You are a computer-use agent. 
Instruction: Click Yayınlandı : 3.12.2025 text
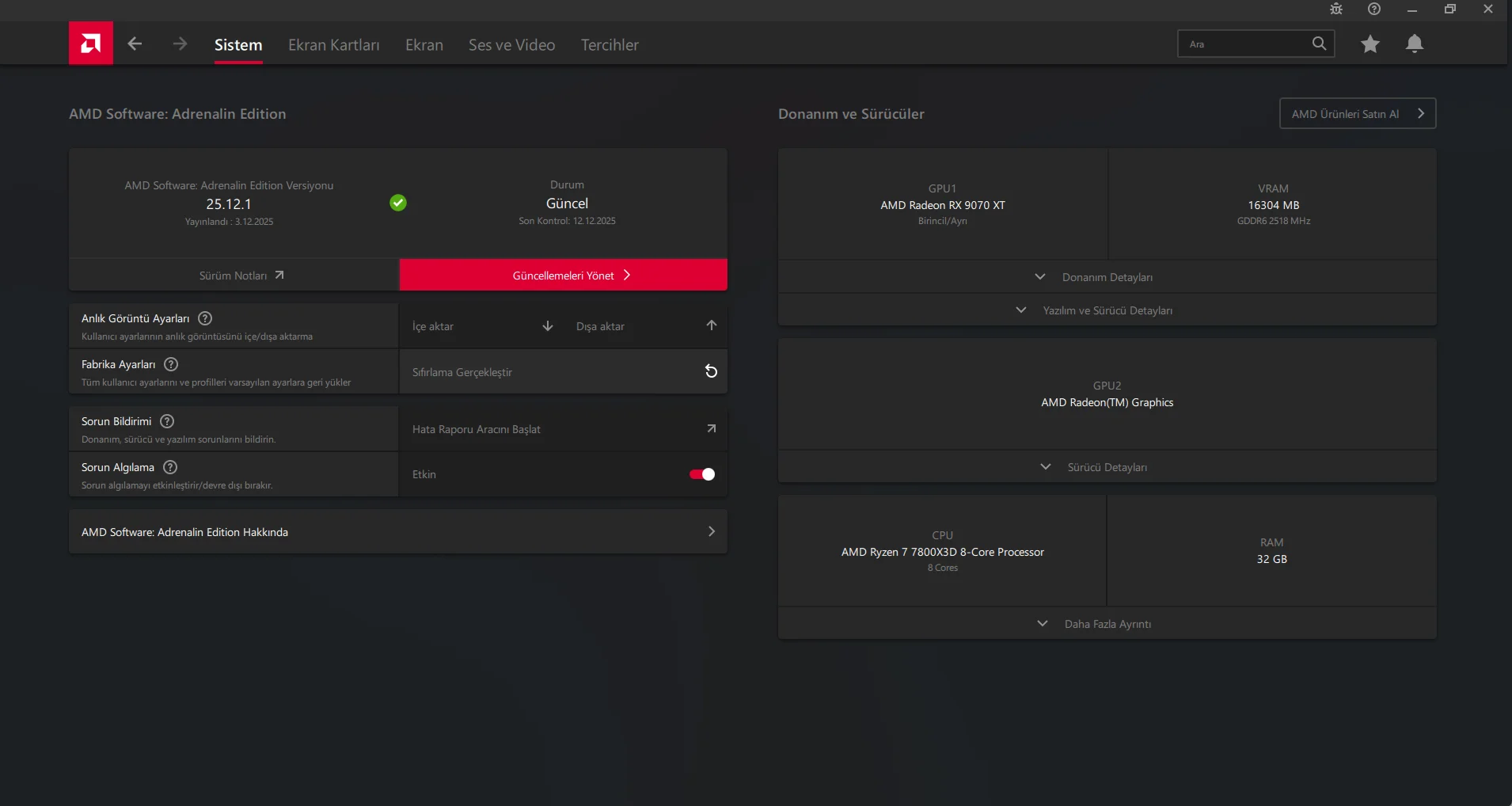[230, 222]
